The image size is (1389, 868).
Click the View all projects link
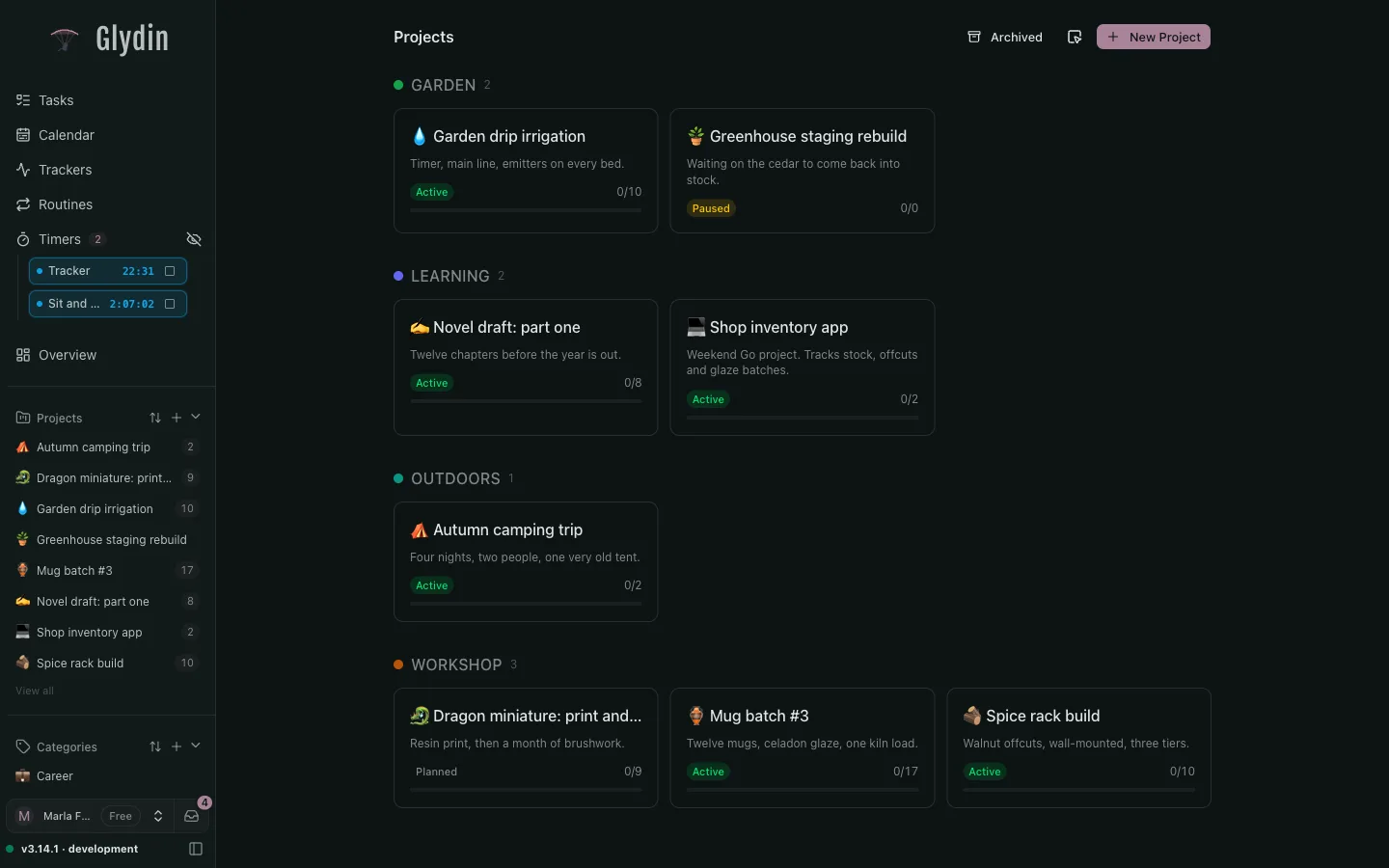coord(35,691)
